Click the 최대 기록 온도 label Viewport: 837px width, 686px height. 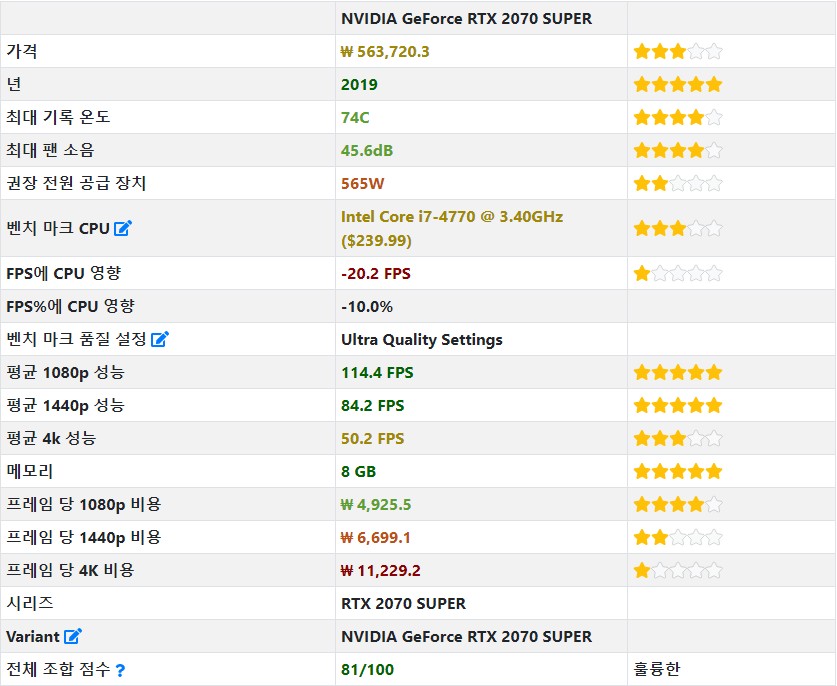click(x=58, y=117)
